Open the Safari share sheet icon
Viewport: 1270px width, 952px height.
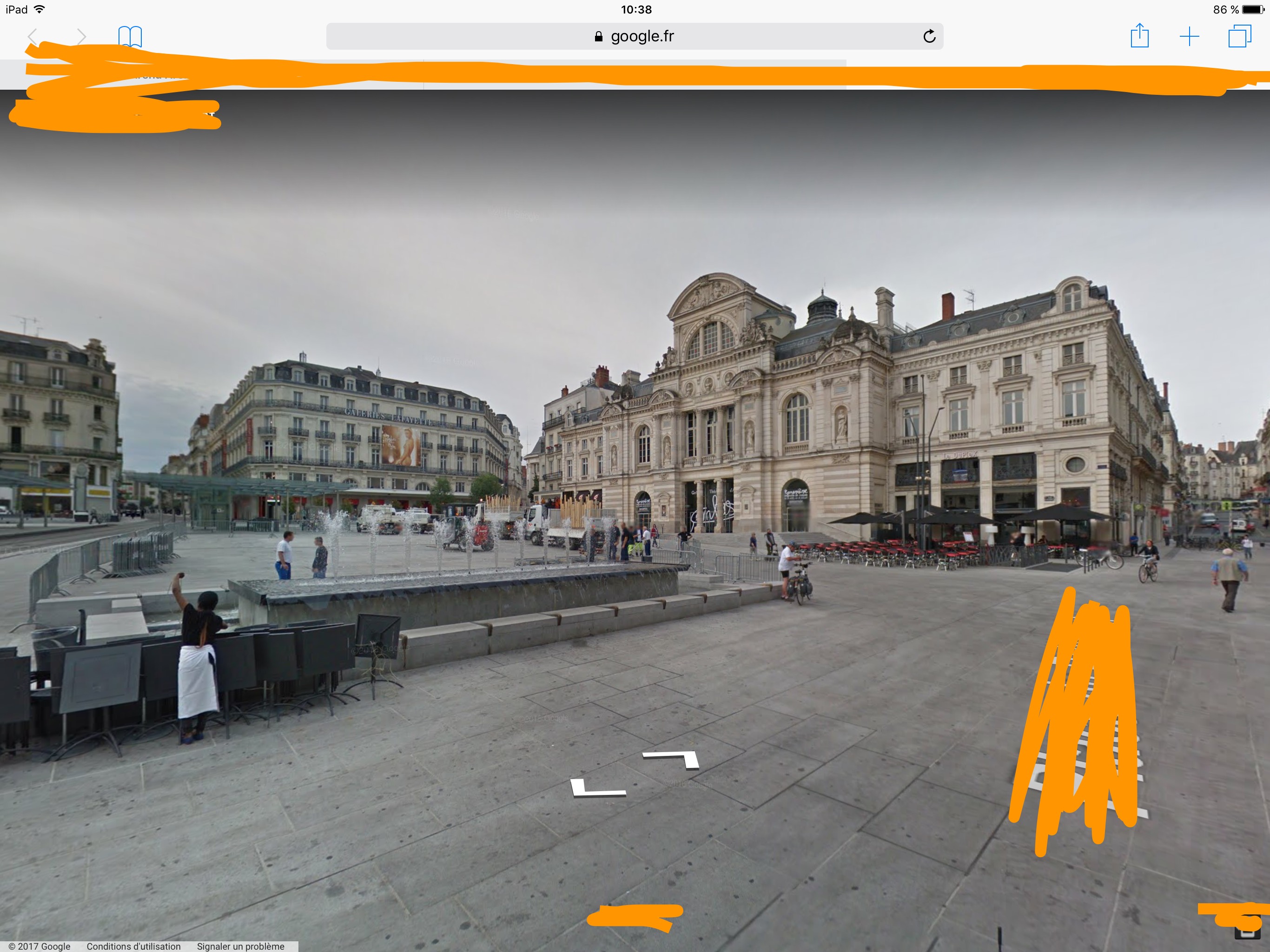coord(1139,36)
